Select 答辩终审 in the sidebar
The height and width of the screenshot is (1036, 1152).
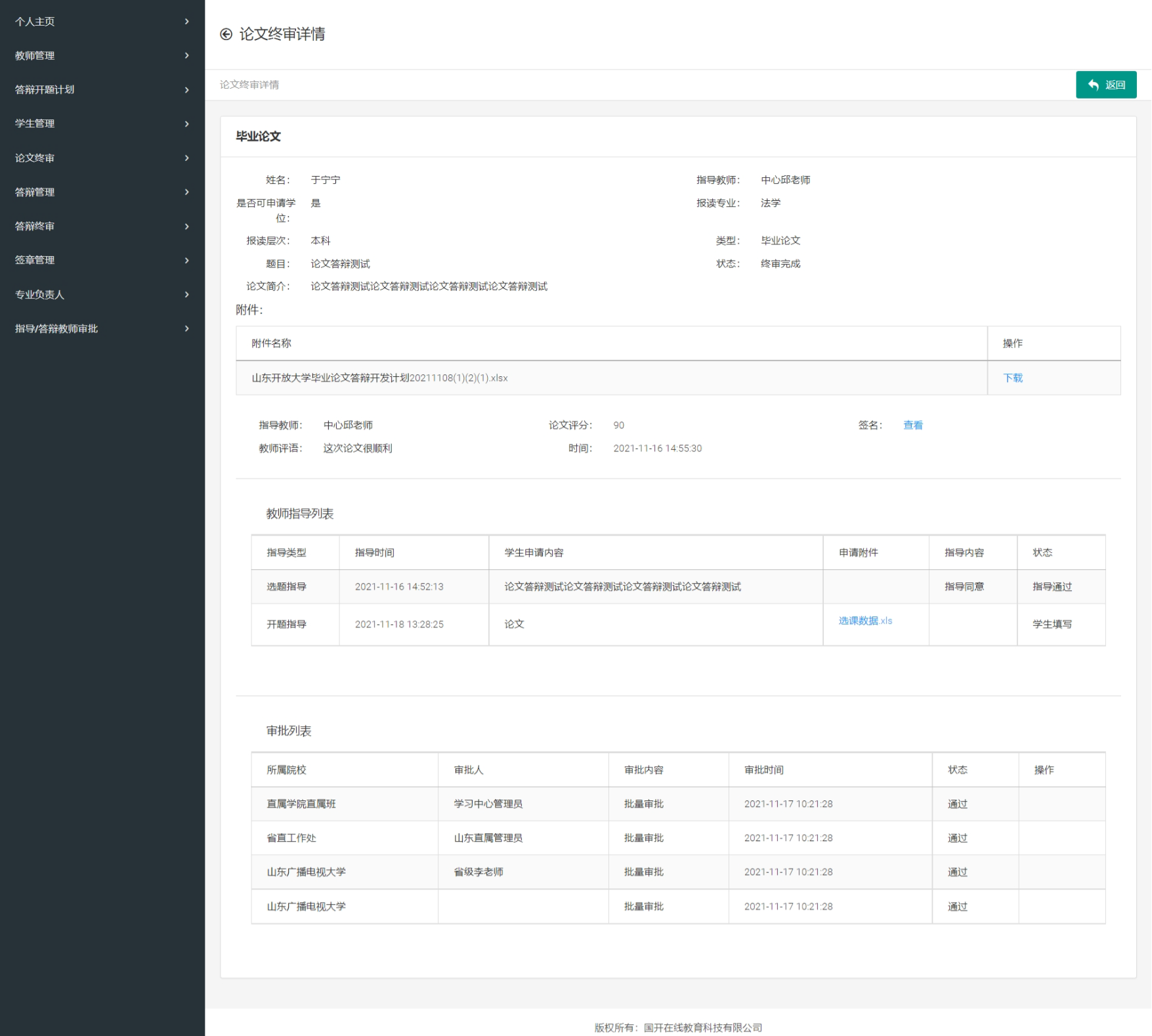point(35,227)
